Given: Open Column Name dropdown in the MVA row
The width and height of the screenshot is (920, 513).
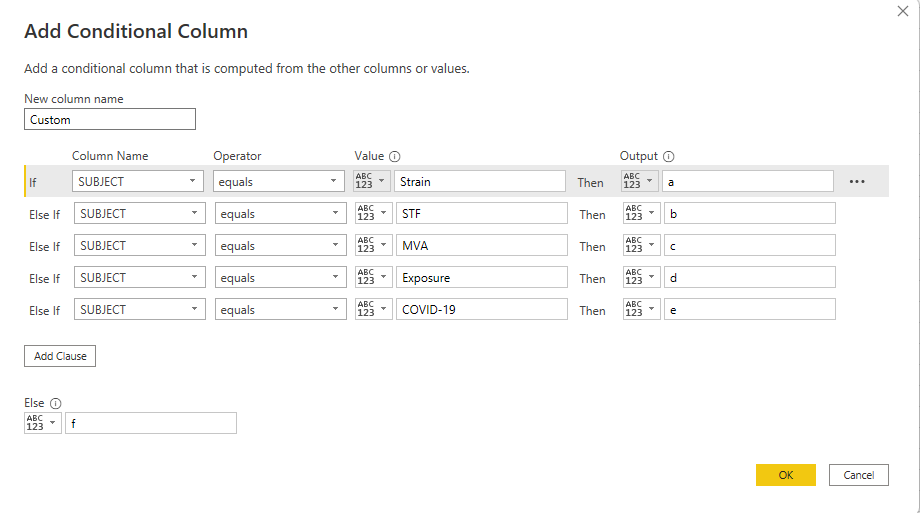Looking at the screenshot, I should [x=140, y=245].
